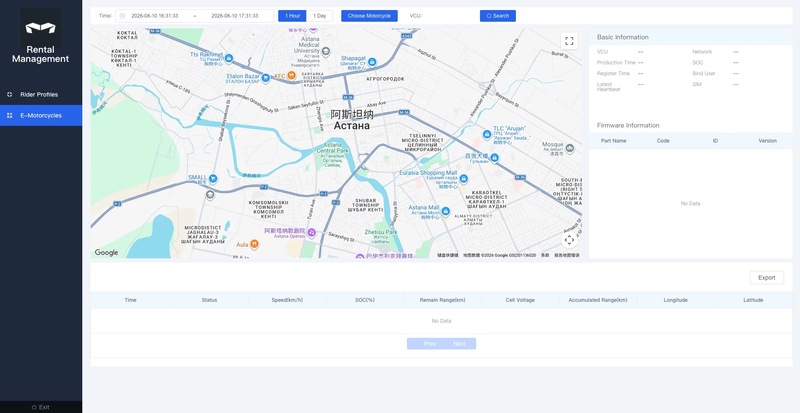Click the Export button
Image resolution: width=800 pixels, height=413 pixels.
click(x=767, y=278)
